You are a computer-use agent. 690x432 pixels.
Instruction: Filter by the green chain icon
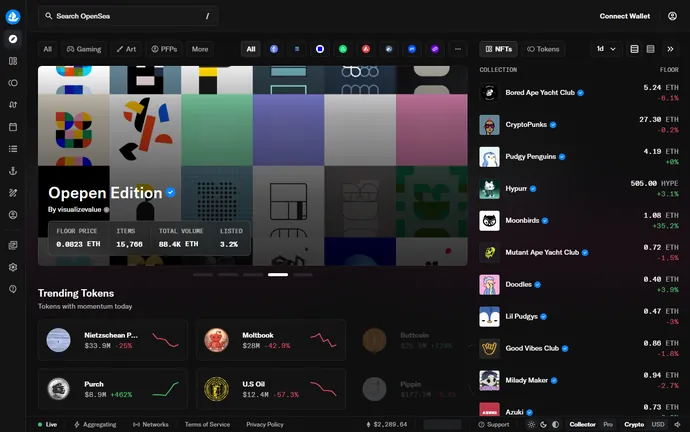point(343,49)
